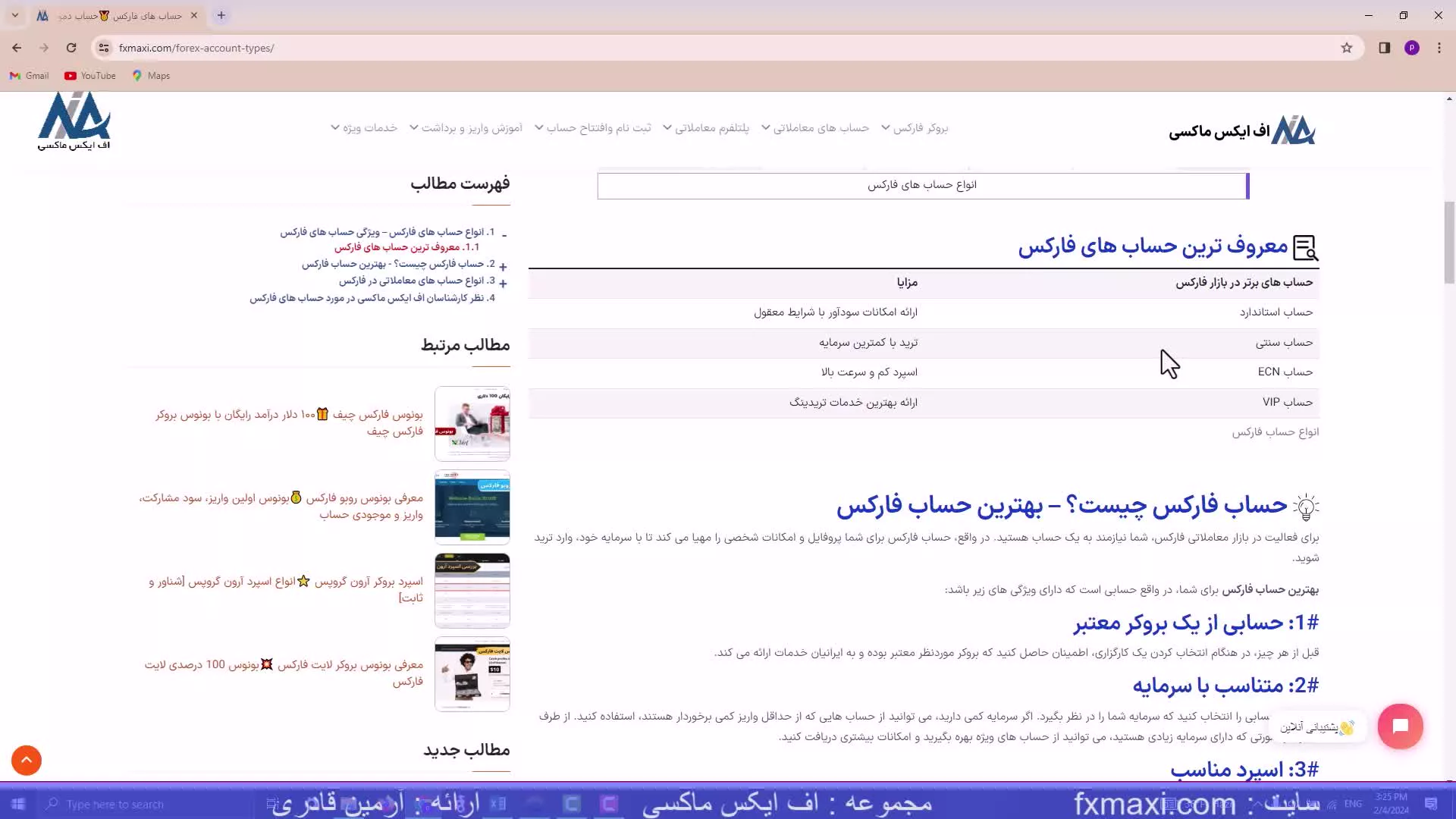
Task: Expand the بروکر فارکس menu
Action: [x=915, y=127]
